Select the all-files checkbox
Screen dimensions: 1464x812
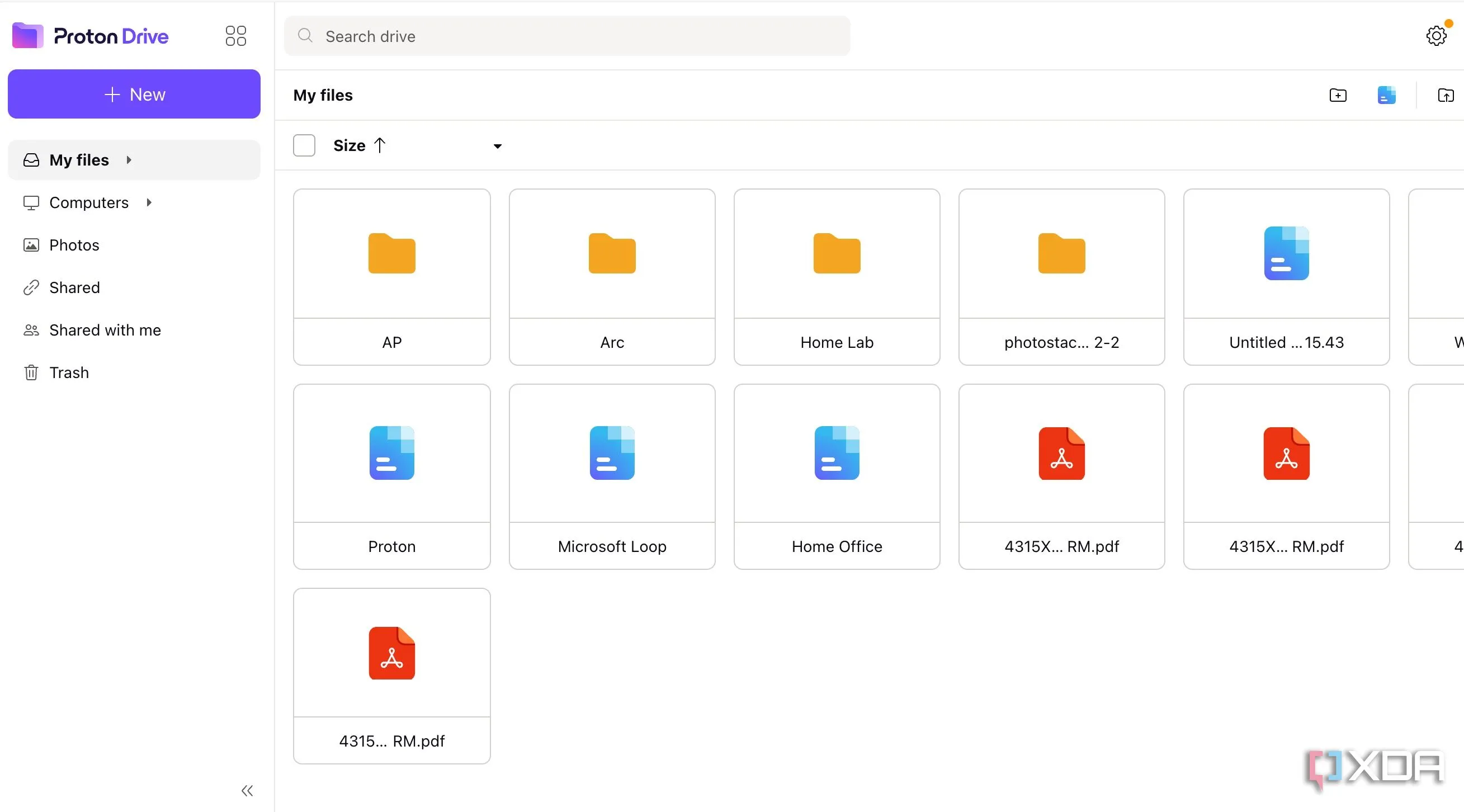[x=304, y=145]
